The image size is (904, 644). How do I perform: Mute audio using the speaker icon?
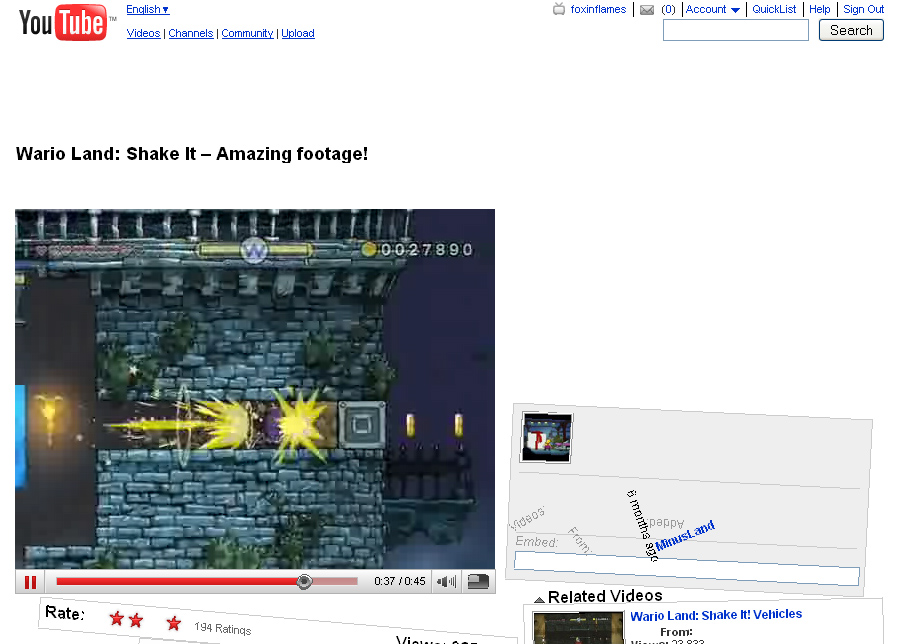coord(447,582)
